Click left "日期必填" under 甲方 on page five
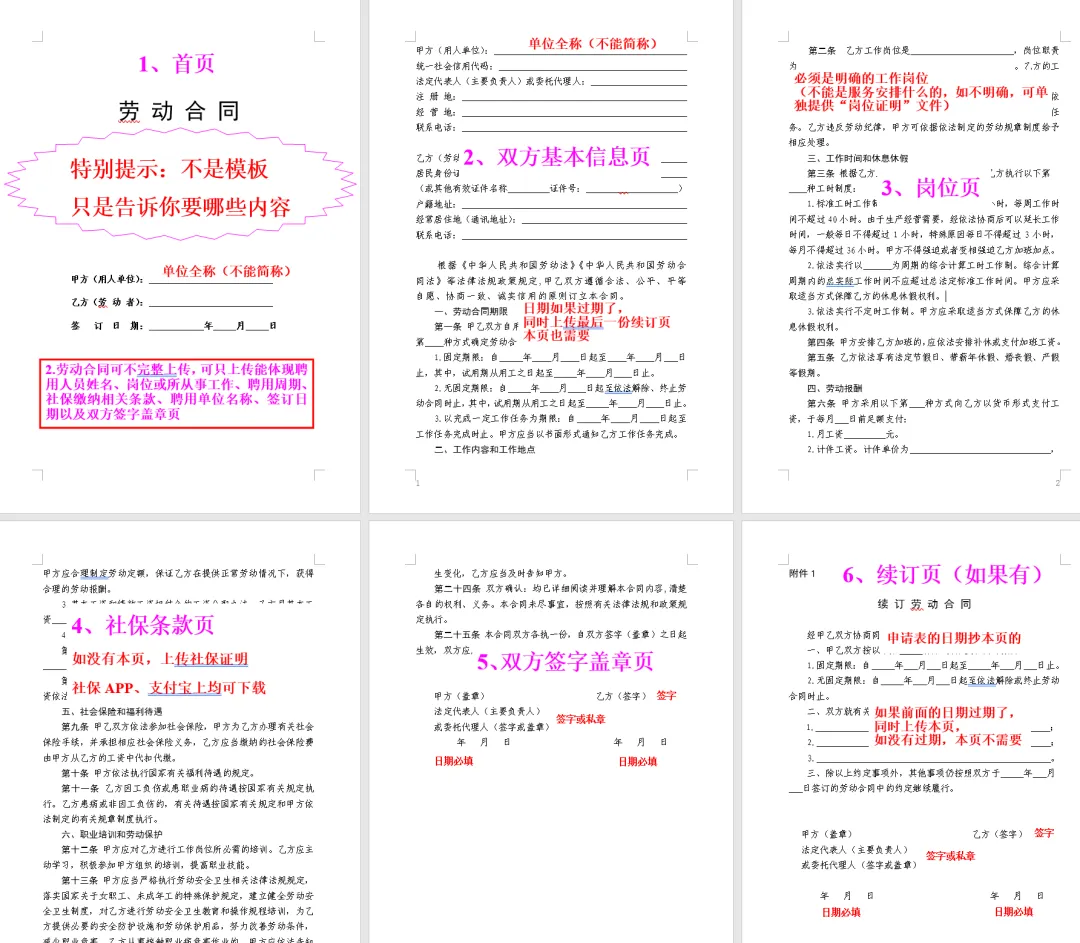Screen dimensions: 1080x943 point(454,761)
